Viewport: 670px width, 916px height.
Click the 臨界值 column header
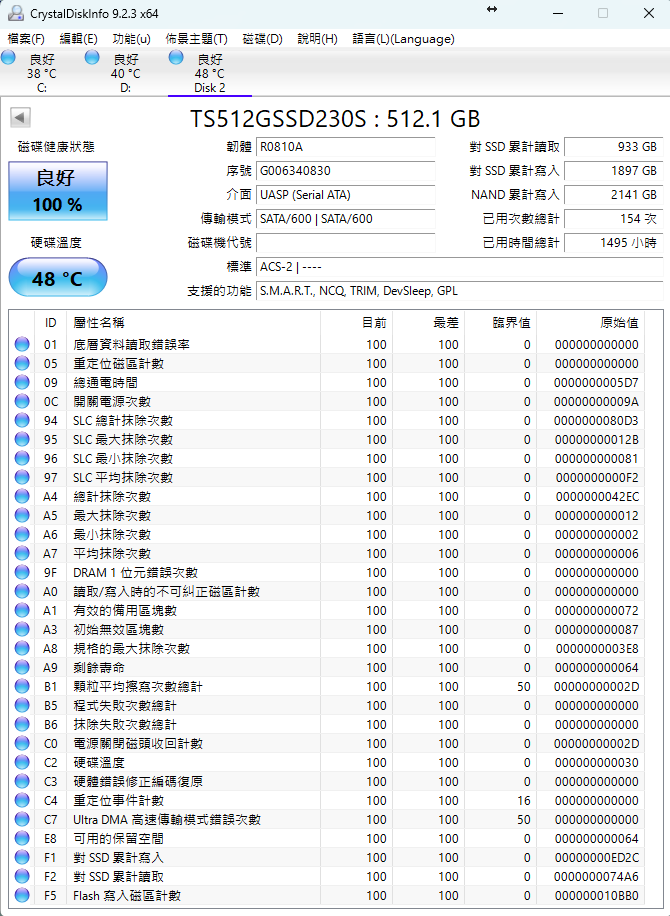click(501, 322)
